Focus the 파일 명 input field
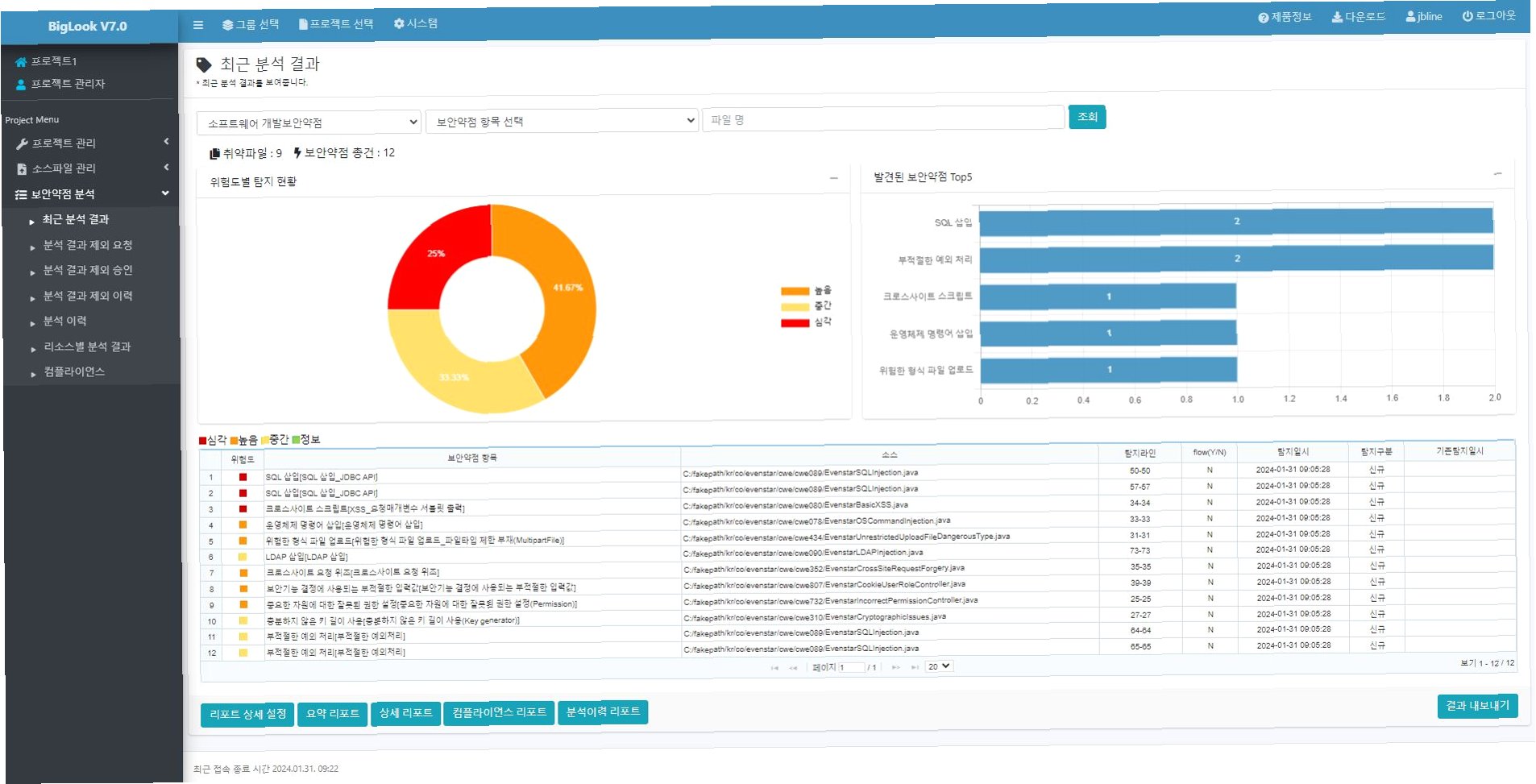This screenshot has width=1536, height=784. (x=883, y=118)
